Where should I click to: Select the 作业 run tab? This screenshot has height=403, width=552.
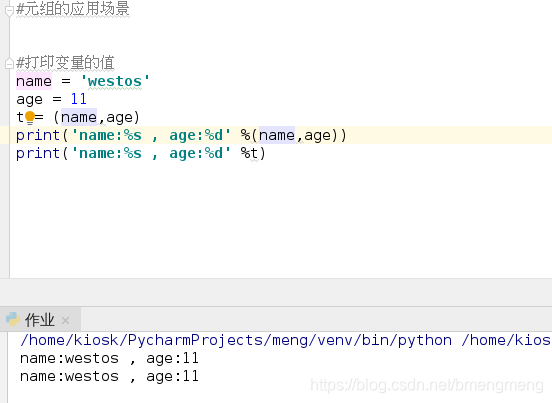click(x=39, y=320)
